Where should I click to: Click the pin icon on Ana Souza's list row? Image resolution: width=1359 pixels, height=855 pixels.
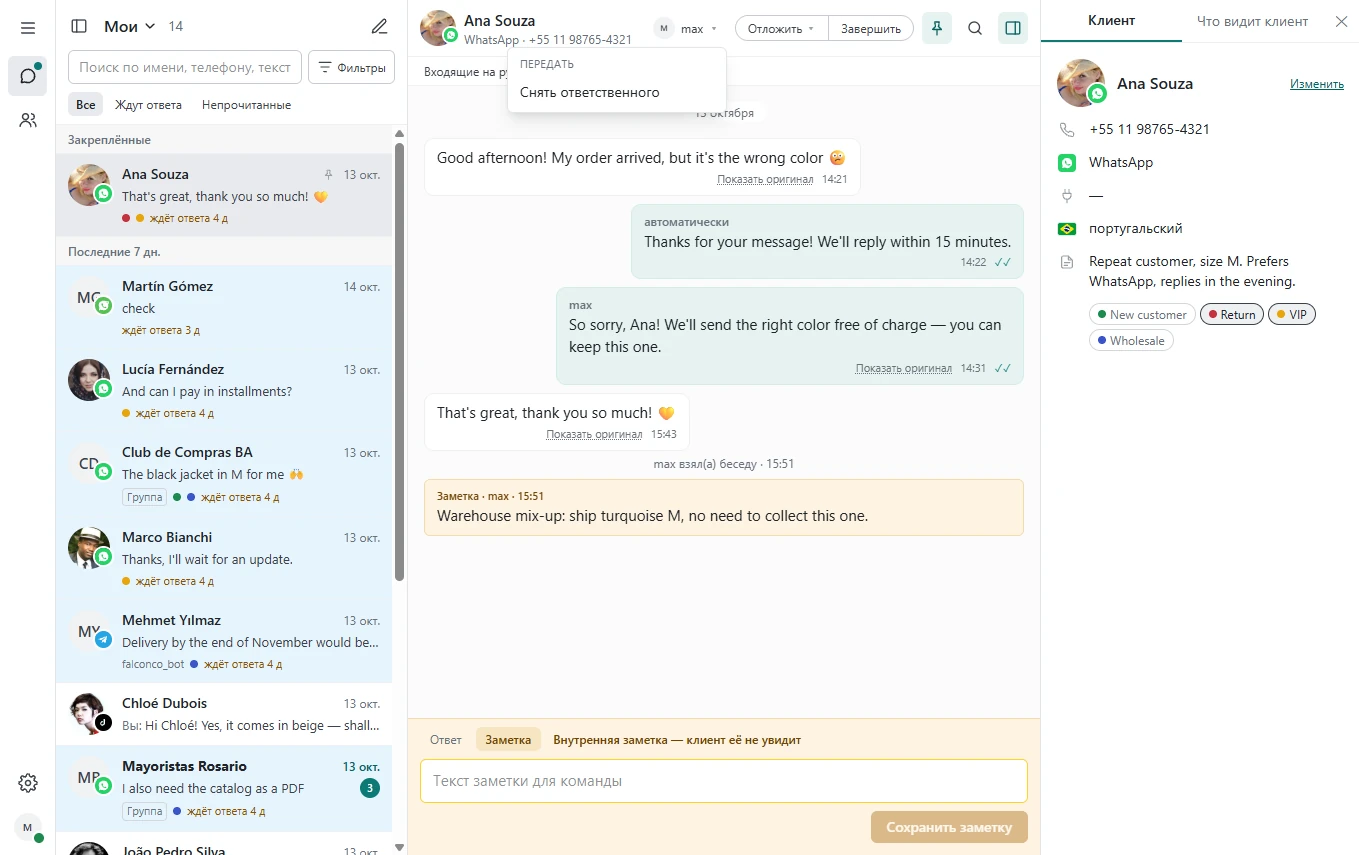(329, 175)
